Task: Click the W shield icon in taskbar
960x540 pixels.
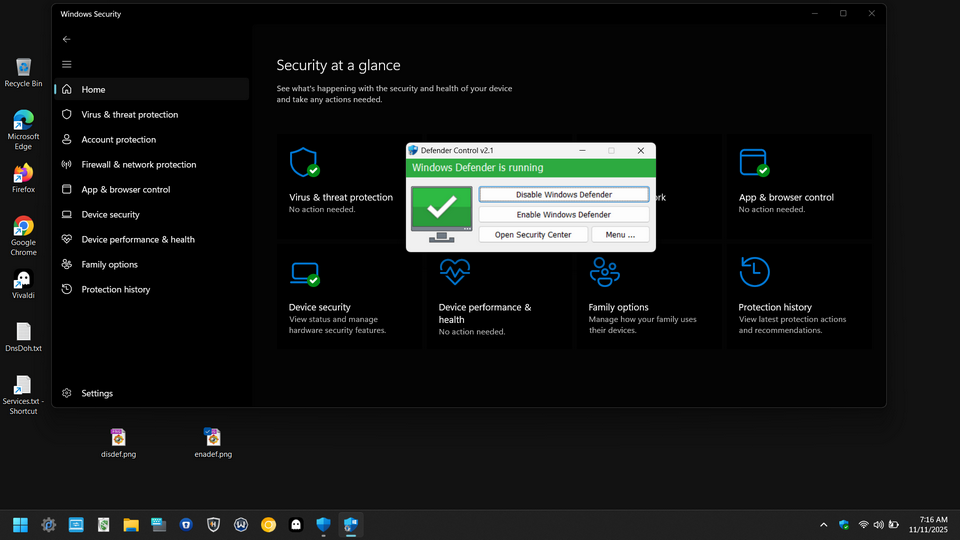Action: pos(241,525)
